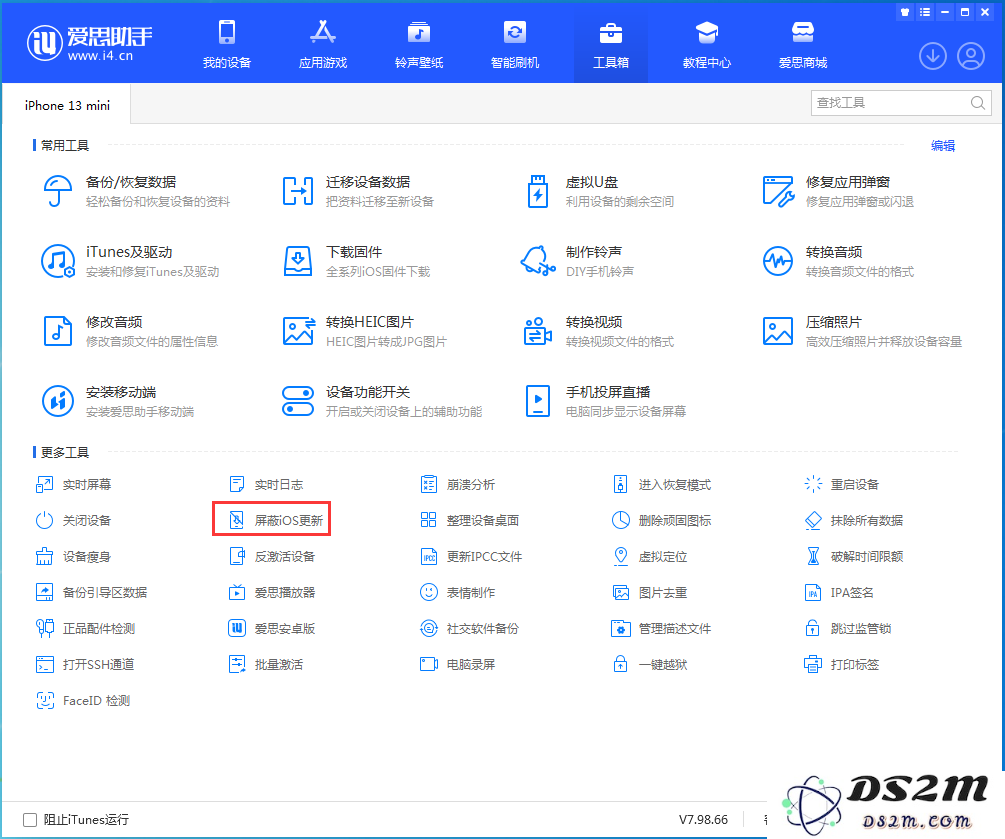The height and width of the screenshot is (839, 1005).
Task: Open 反激活设备 tool
Action: 272,556
